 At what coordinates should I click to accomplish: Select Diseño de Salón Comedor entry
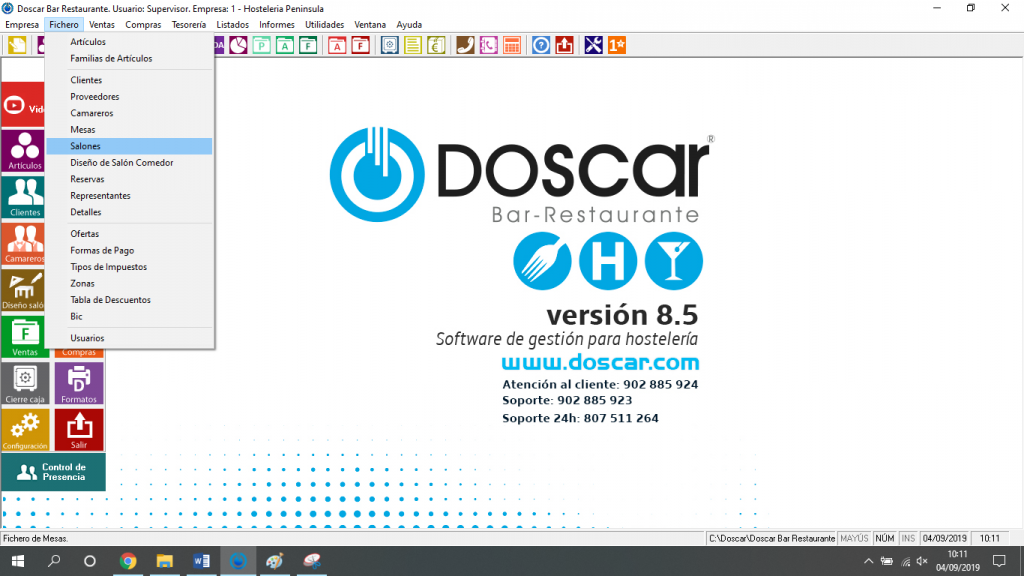coord(129,163)
